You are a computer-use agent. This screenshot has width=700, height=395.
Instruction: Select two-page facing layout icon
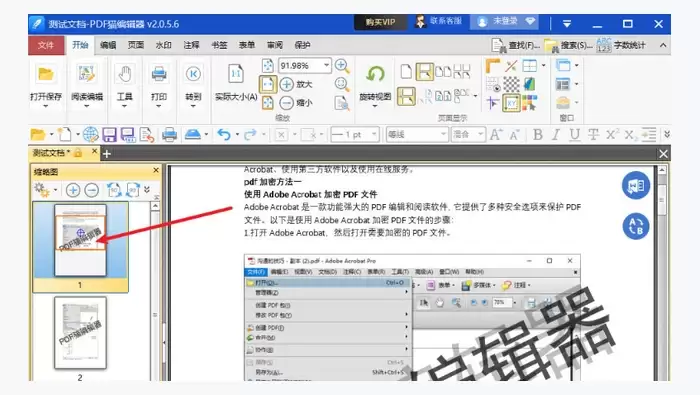443,71
